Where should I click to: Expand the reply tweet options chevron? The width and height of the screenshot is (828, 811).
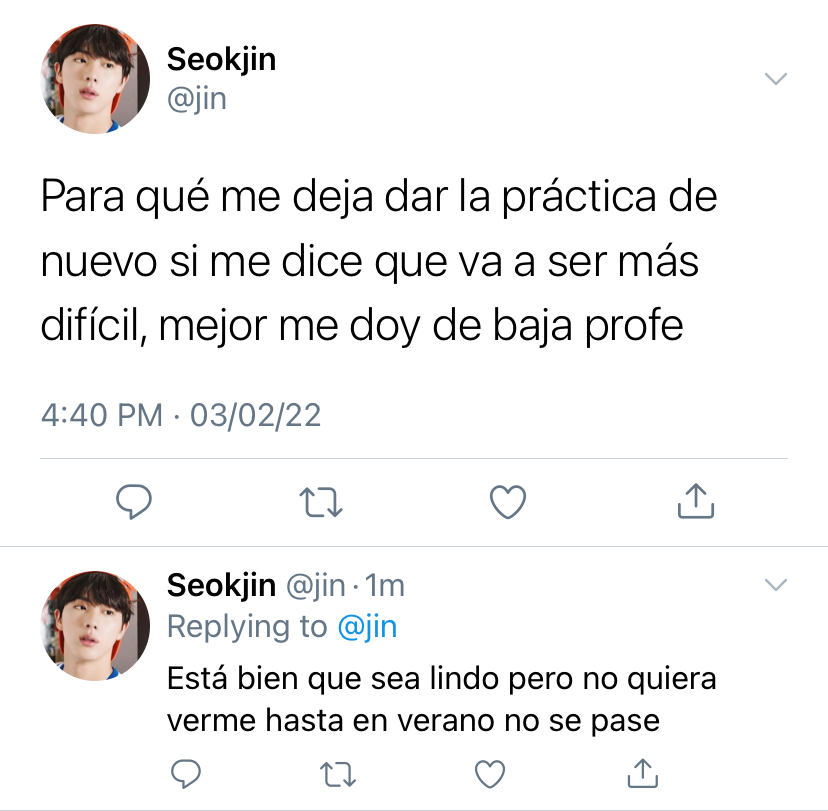click(776, 584)
